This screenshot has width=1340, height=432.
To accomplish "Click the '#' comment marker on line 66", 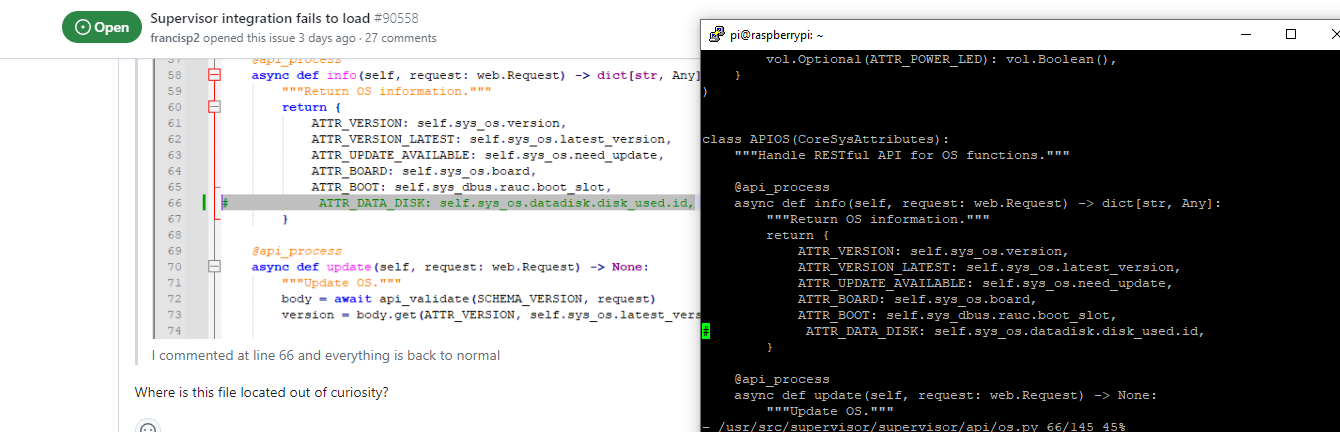I will tap(225, 203).
